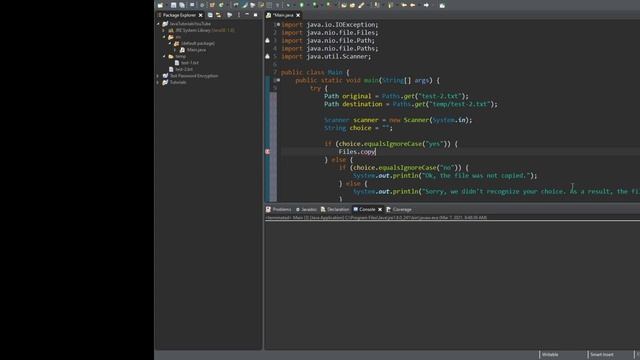Click the Save All toolbar icon

click(x=182, y=5)
